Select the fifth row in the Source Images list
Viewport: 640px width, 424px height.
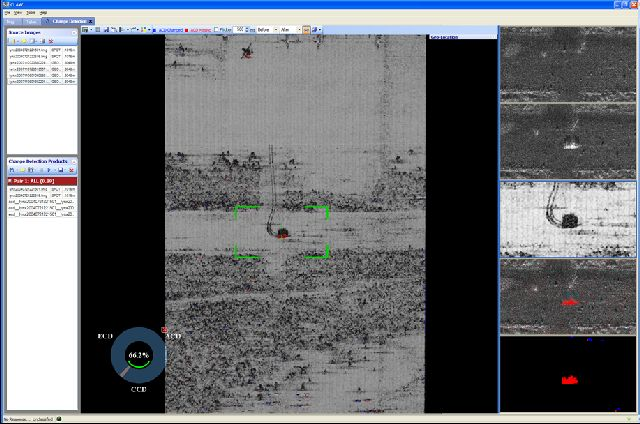point(42,75)
